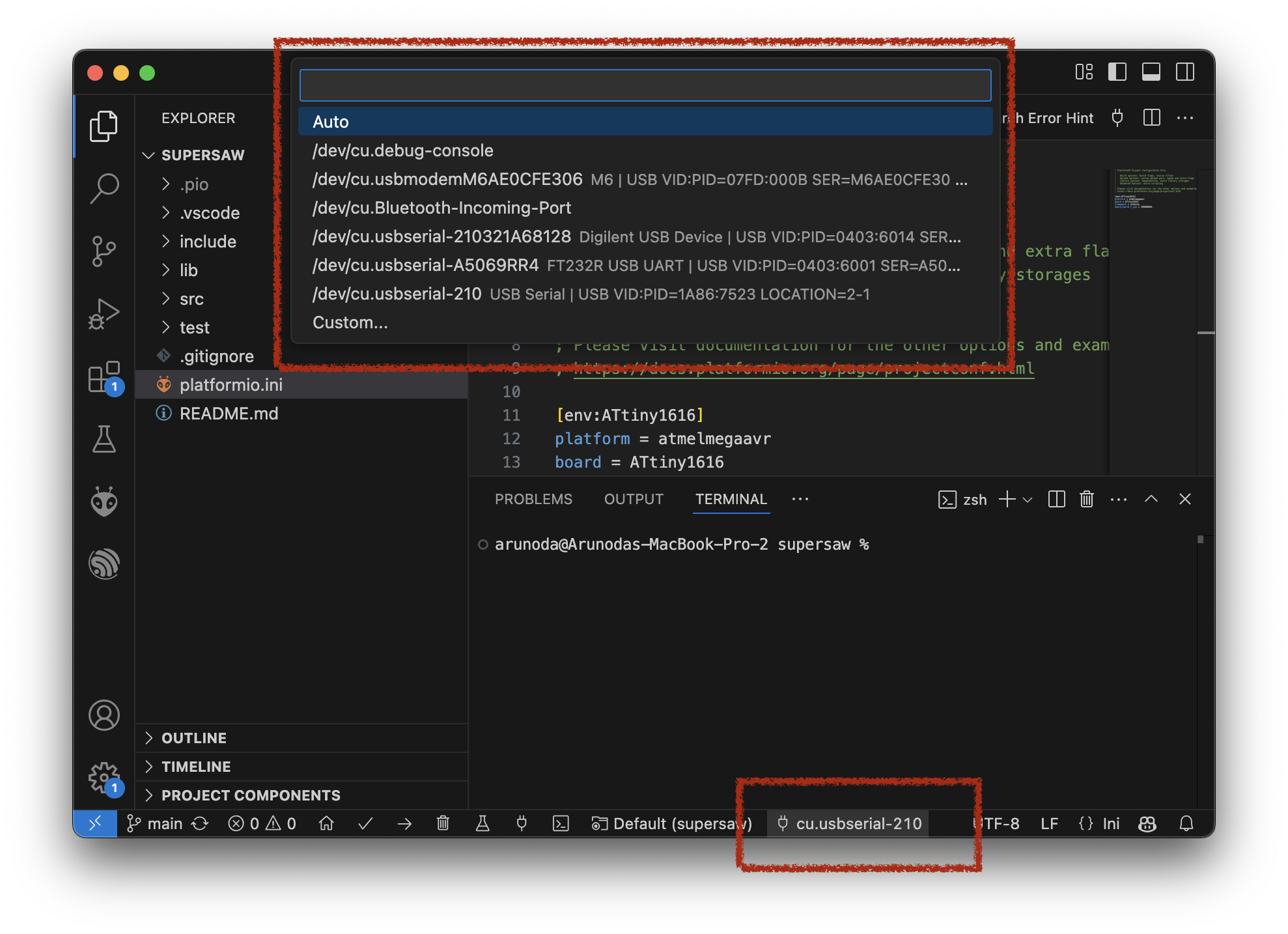Click the synchronize changes icon in status bar
The image size is (1288, 934).
[200, 824]
